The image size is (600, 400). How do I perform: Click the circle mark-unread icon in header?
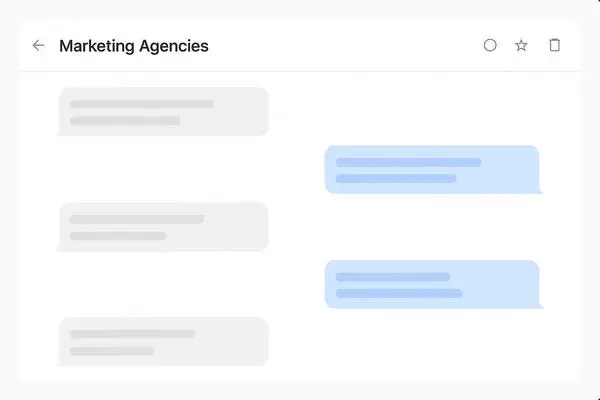click(x=490, y=45)
